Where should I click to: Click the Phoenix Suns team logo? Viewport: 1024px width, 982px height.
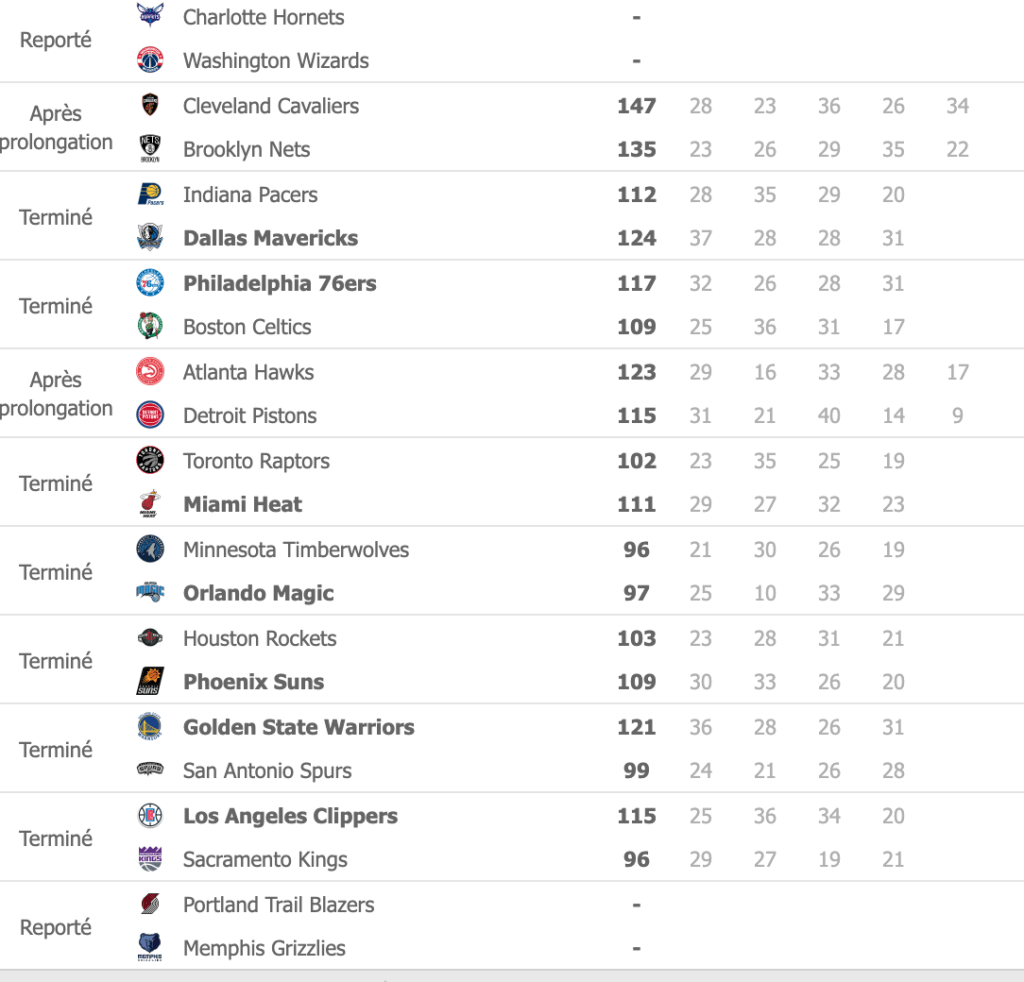[149, 682]
